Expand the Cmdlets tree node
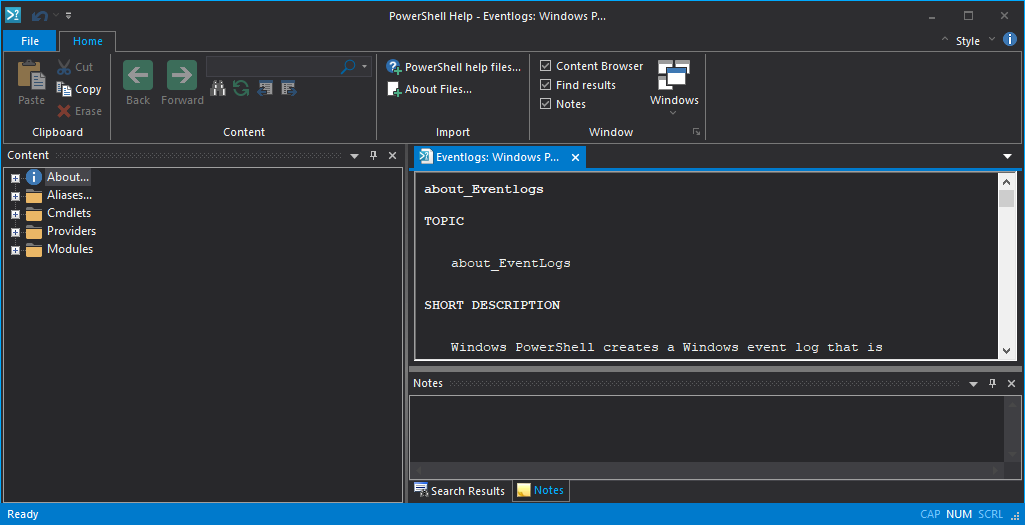The height and width of the screenshot is (525, 1025). tap(15, 214)
